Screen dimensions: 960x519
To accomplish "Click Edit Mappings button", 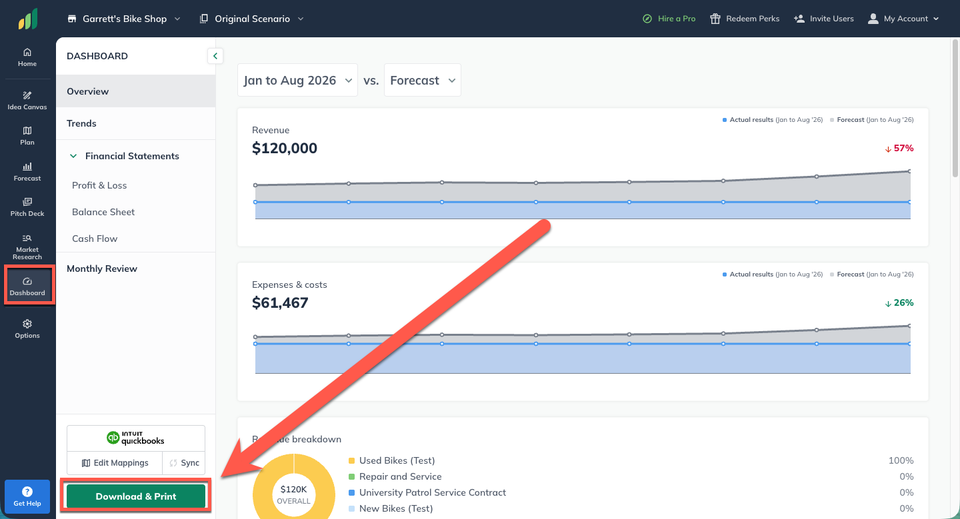I will pos(114,463).
